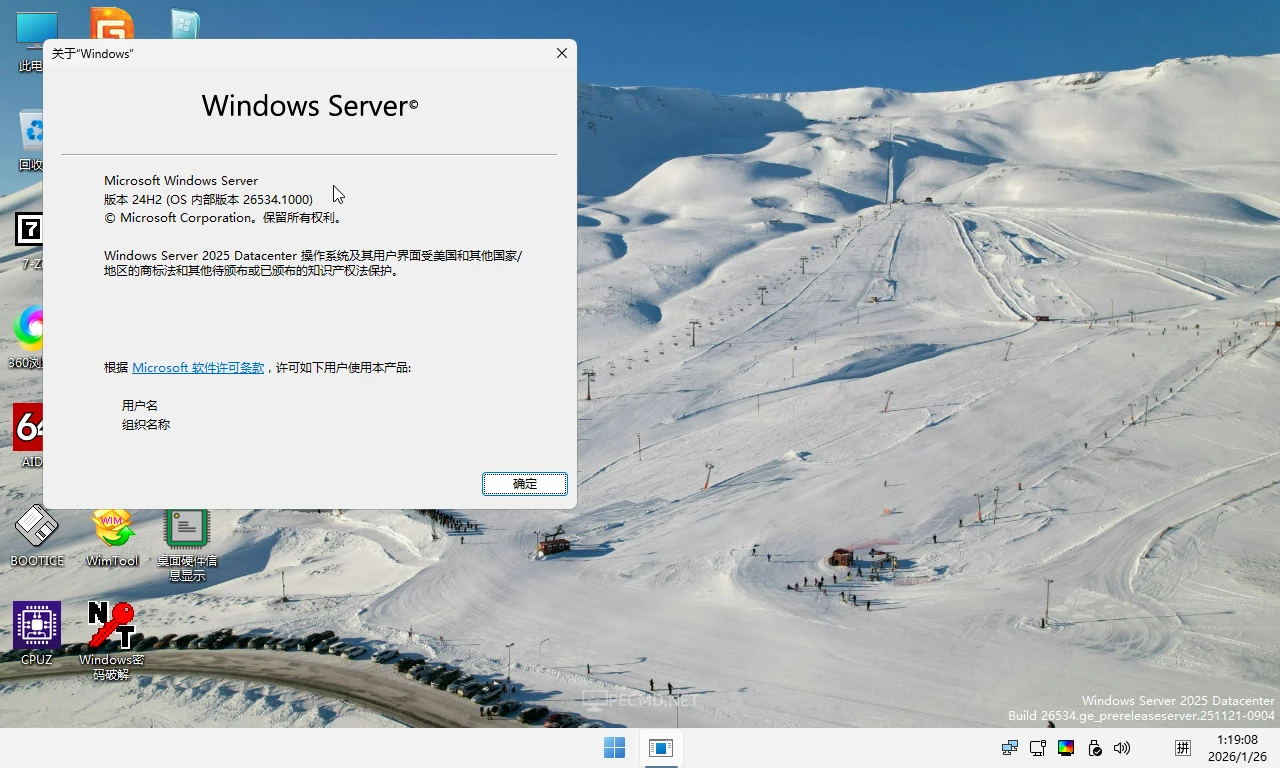1280x768 pixels.
Task: Click the clock to view the calendar
Action: (x=1237, y=747)
